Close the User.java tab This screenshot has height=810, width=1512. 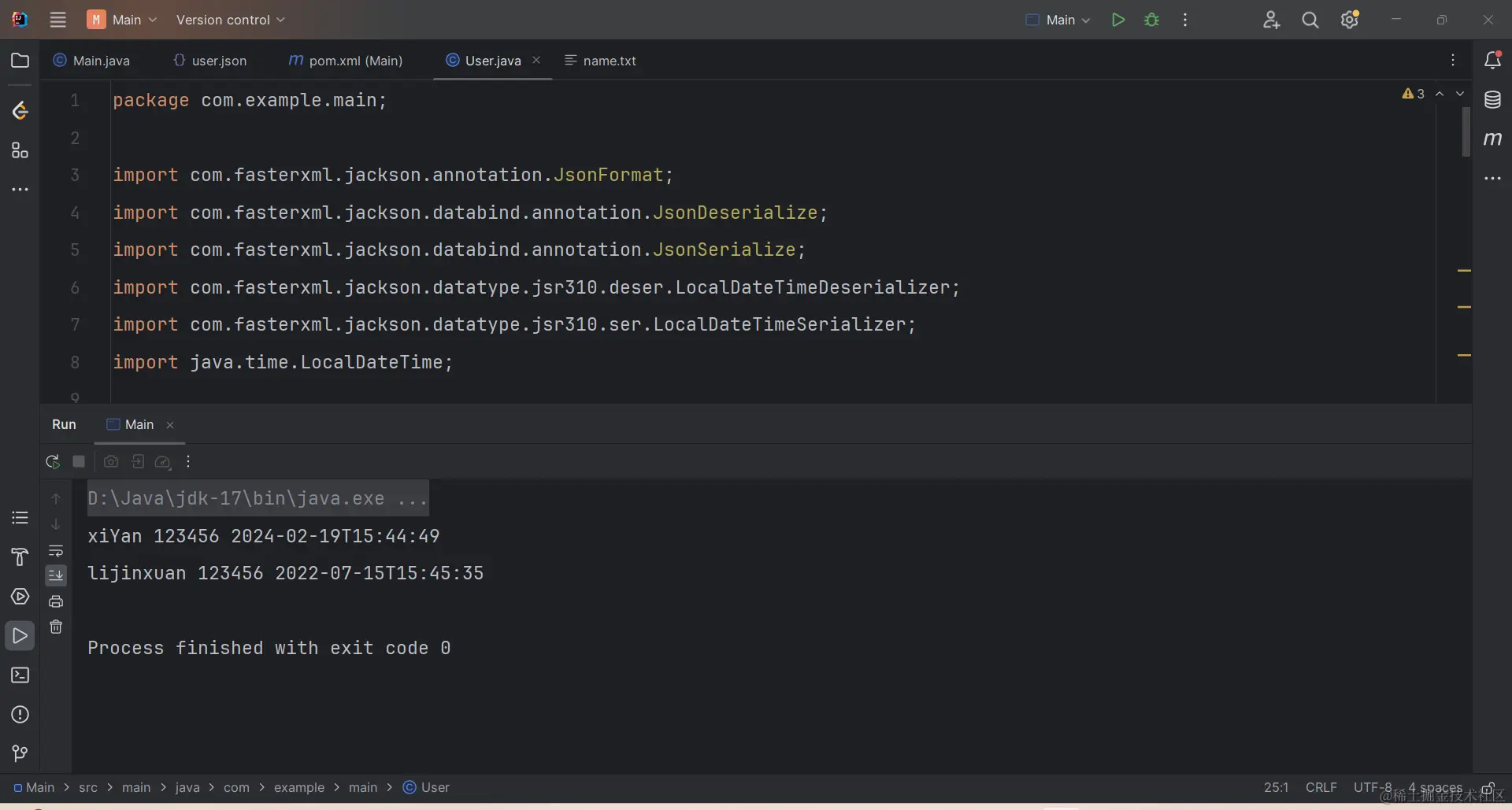(x=536, y=60)
